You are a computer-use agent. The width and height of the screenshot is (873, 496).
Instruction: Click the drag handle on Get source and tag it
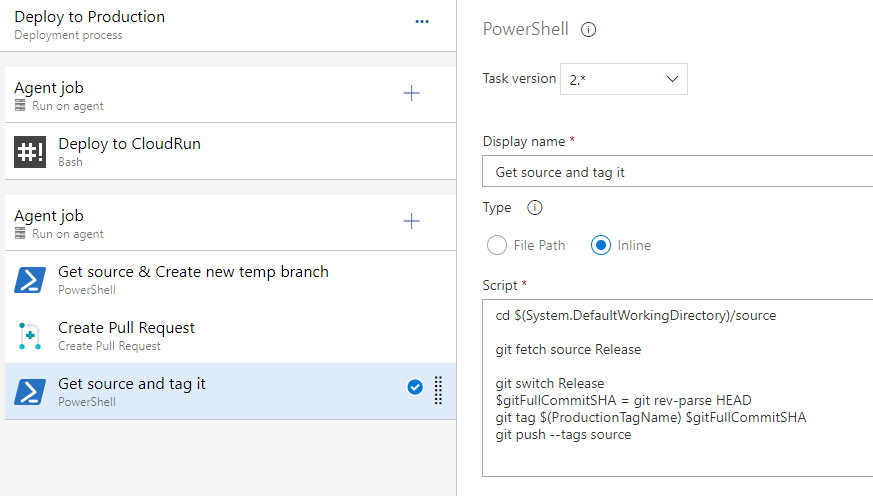coord(438,390)
